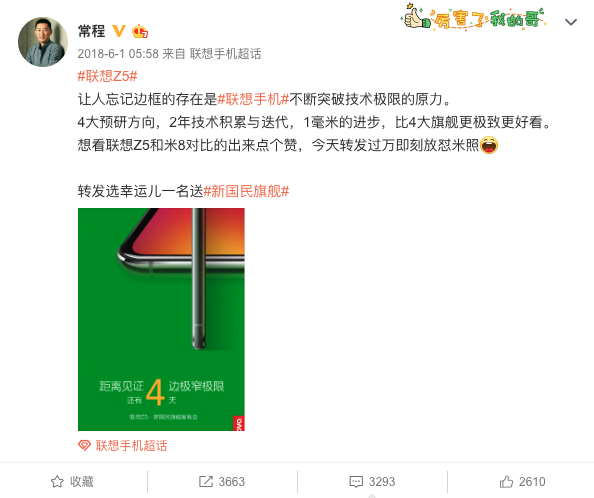Open 常程 profile picture
594x498 pixels.
[x=43, y=42]
